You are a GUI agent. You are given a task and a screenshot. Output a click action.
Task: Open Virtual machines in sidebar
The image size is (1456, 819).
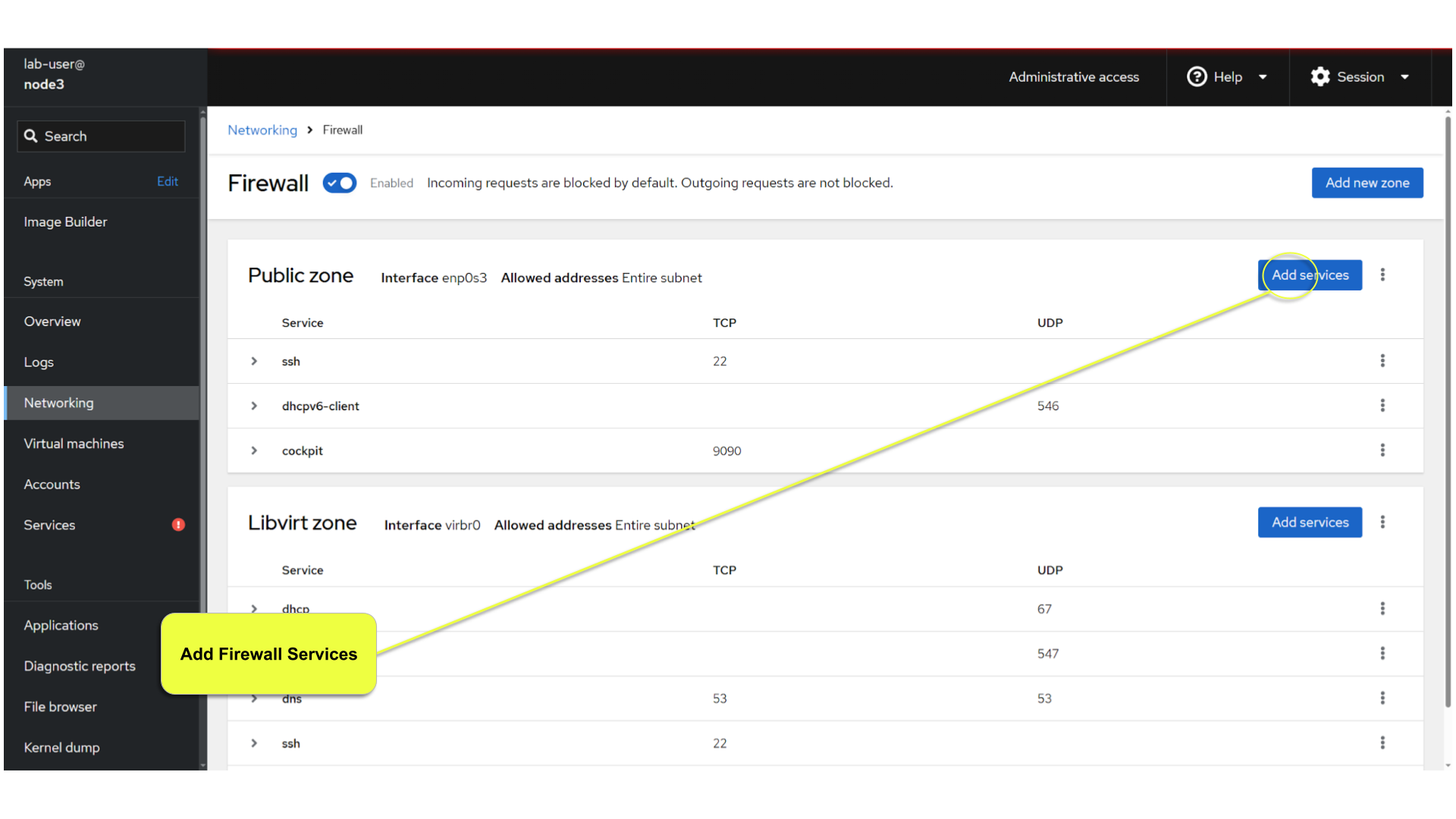pos(74,444)
